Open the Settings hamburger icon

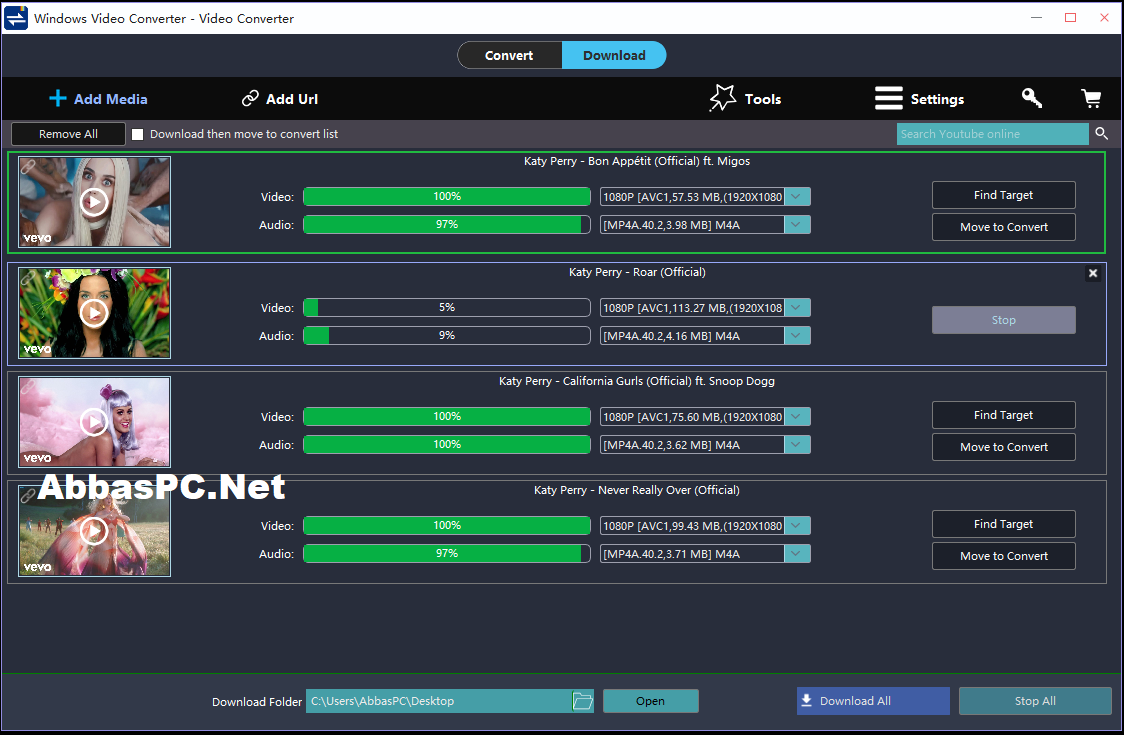(x=888, y=98)
